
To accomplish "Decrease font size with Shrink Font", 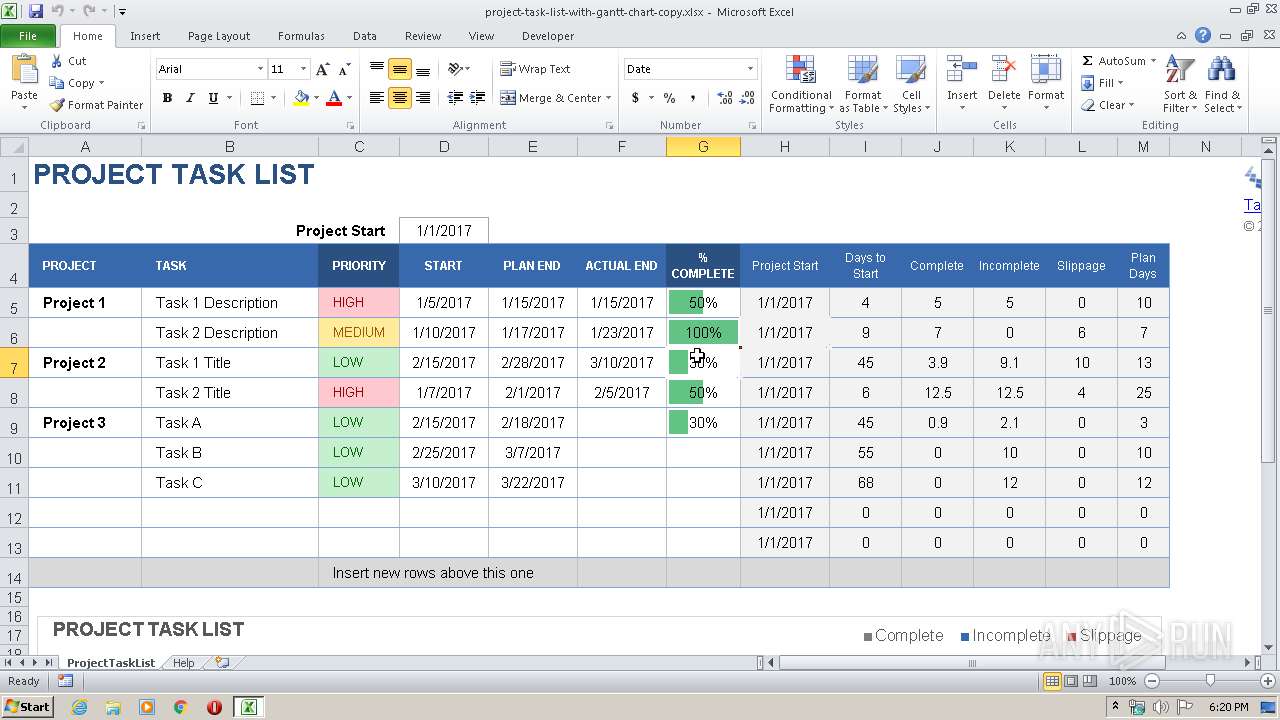I will [x=344, y=69].
